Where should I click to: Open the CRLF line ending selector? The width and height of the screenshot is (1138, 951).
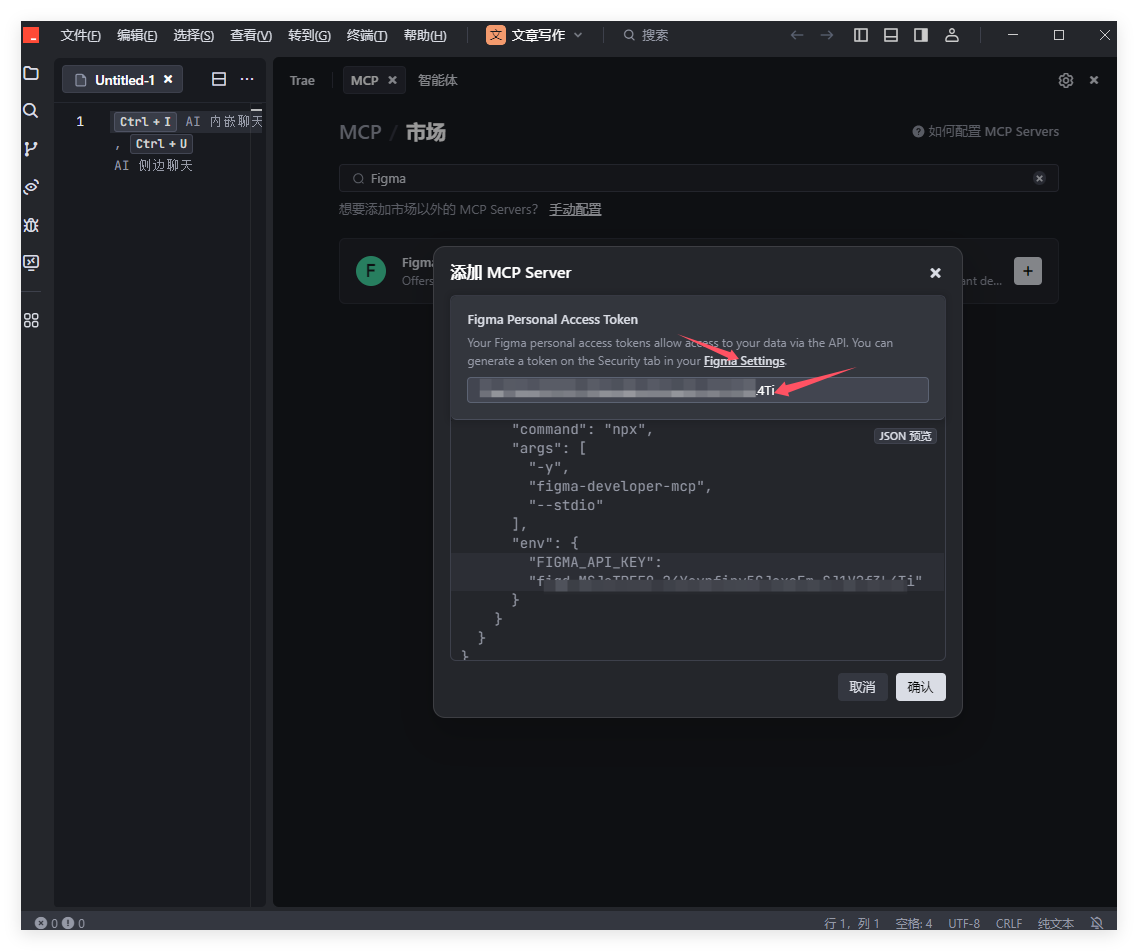pos(1009,923)
